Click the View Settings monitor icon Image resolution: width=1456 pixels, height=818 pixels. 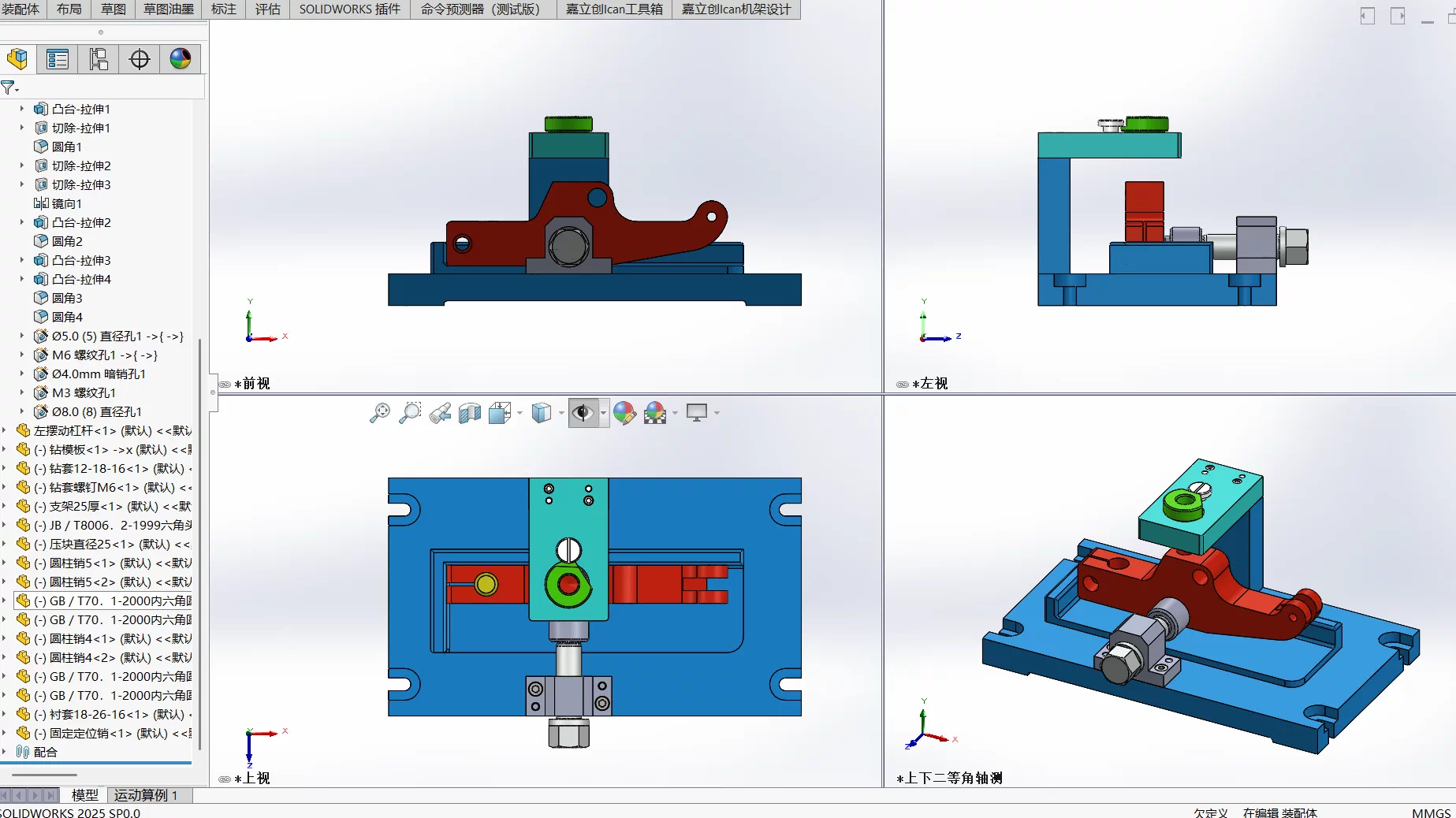click(x=697, y=413)
